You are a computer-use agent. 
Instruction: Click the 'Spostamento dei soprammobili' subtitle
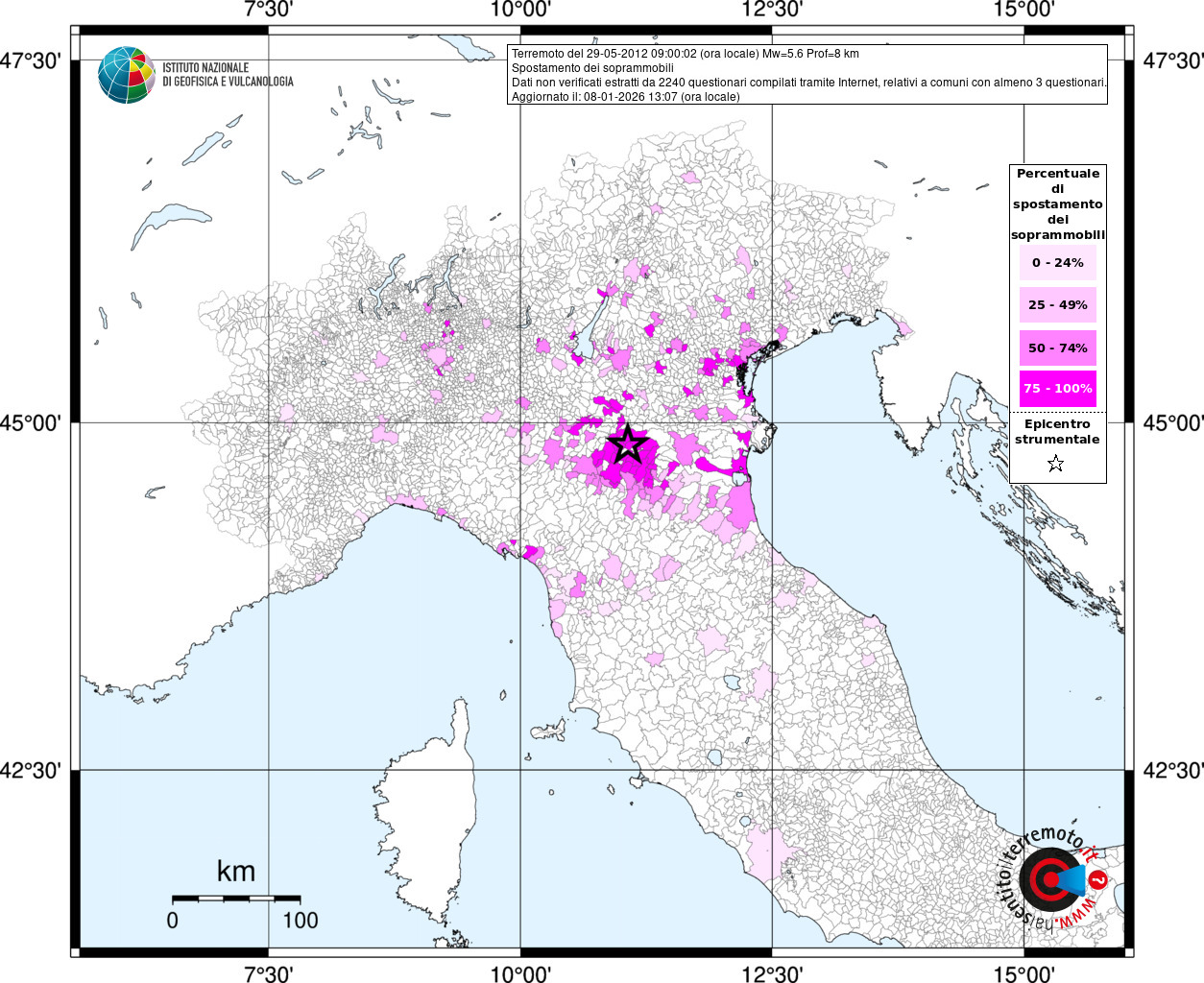(592, 68)
